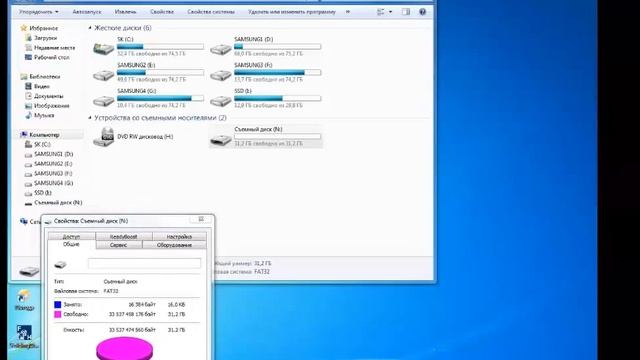Click Автозапуск in the Explorer toolbar
This screenshot has width=640, height=360.
coord(87,12)
